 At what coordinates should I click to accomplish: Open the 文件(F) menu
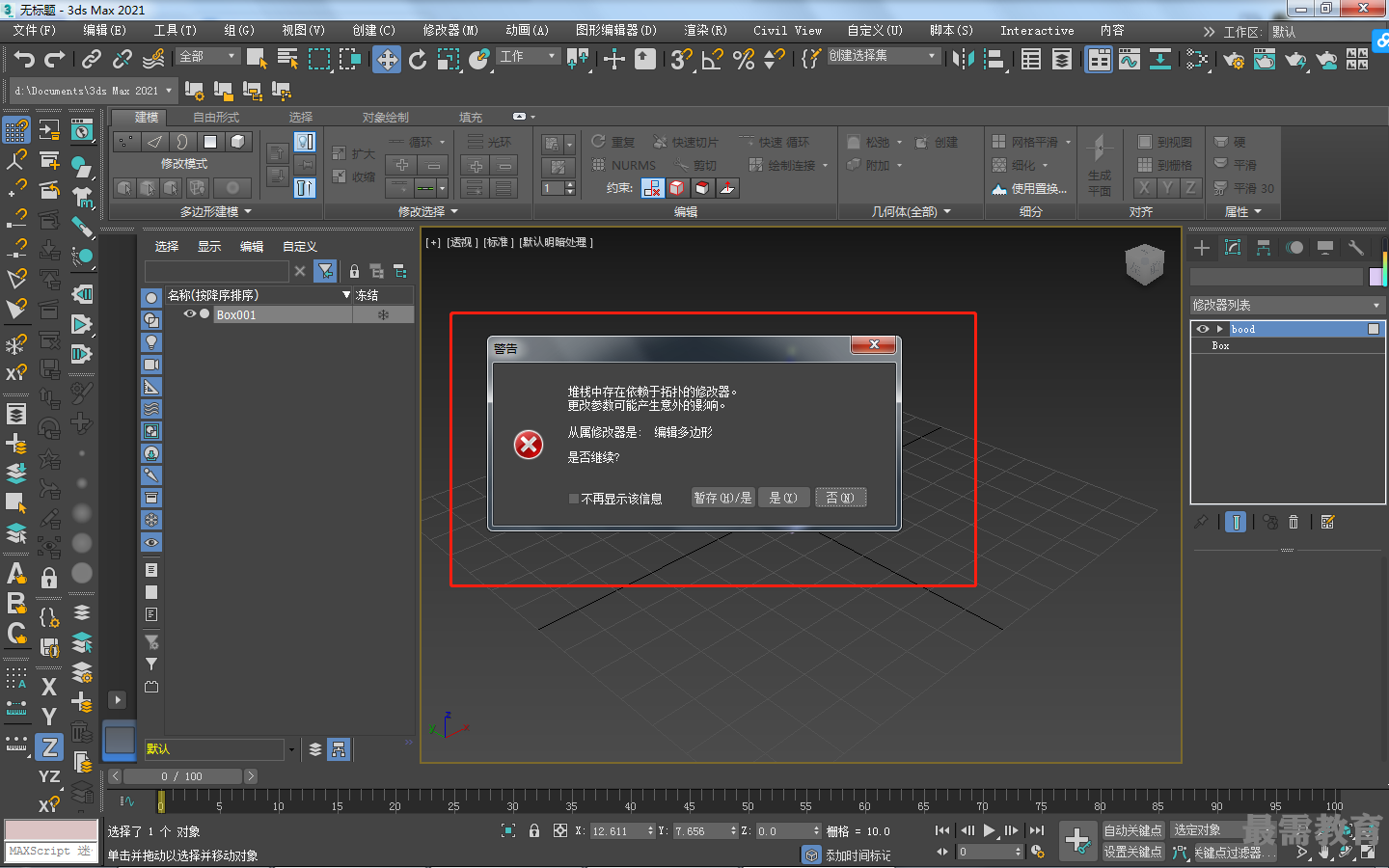click(x=35, y=31)
